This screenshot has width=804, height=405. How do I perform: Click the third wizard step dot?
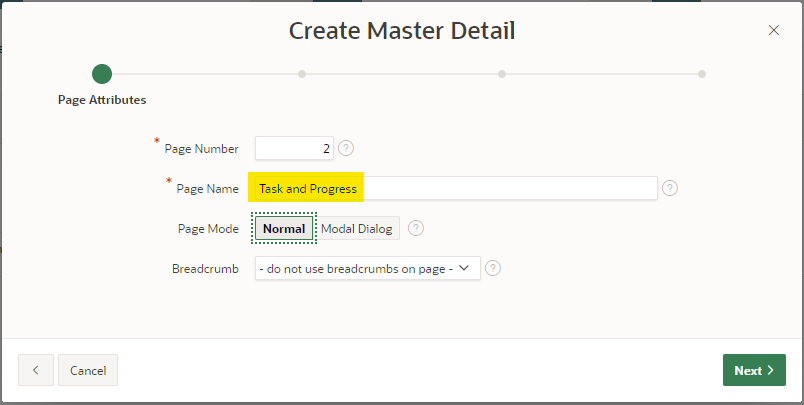502,73
